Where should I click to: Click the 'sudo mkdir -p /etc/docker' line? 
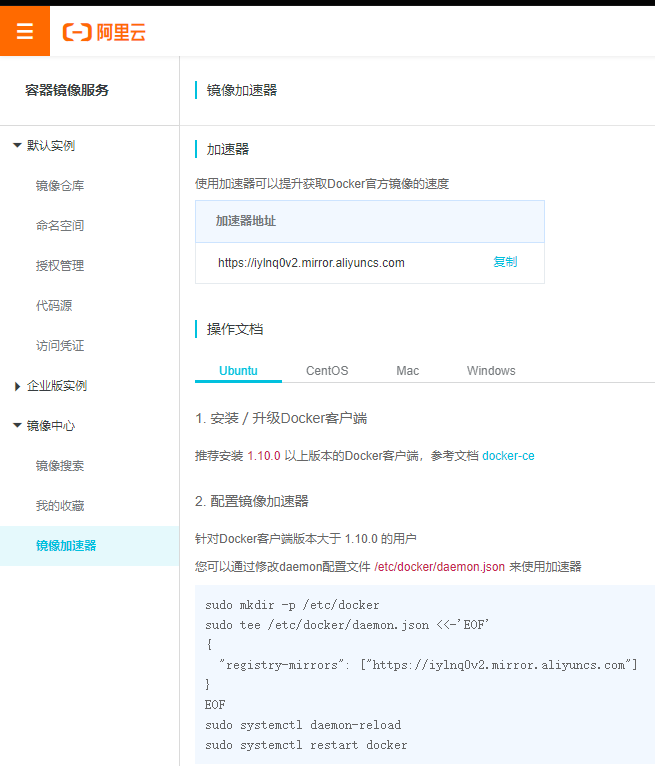(x=292, y=605)
